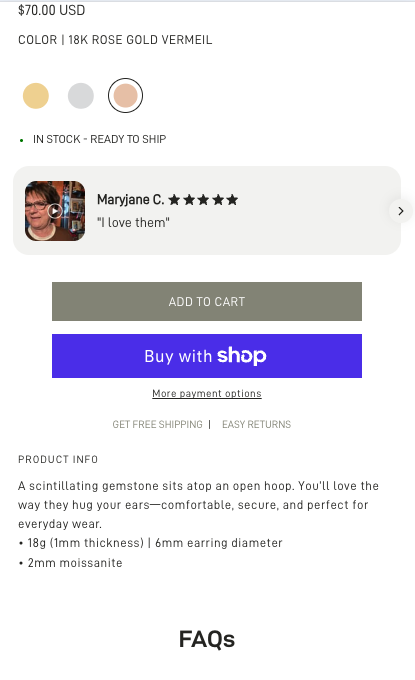This screenshot has height=680, width=415.
Task: Show next customer review with arrow
Action: click(400, 211)
